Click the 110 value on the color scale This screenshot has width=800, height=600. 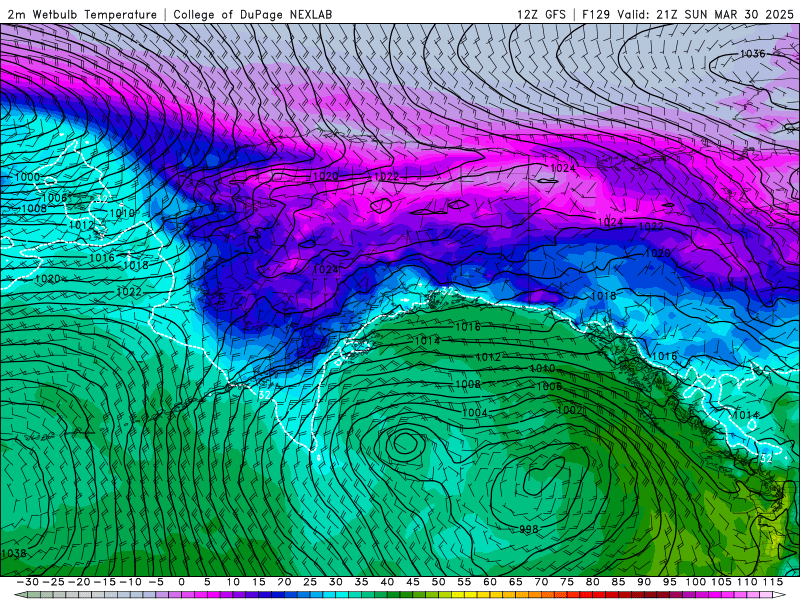[747, 582]
